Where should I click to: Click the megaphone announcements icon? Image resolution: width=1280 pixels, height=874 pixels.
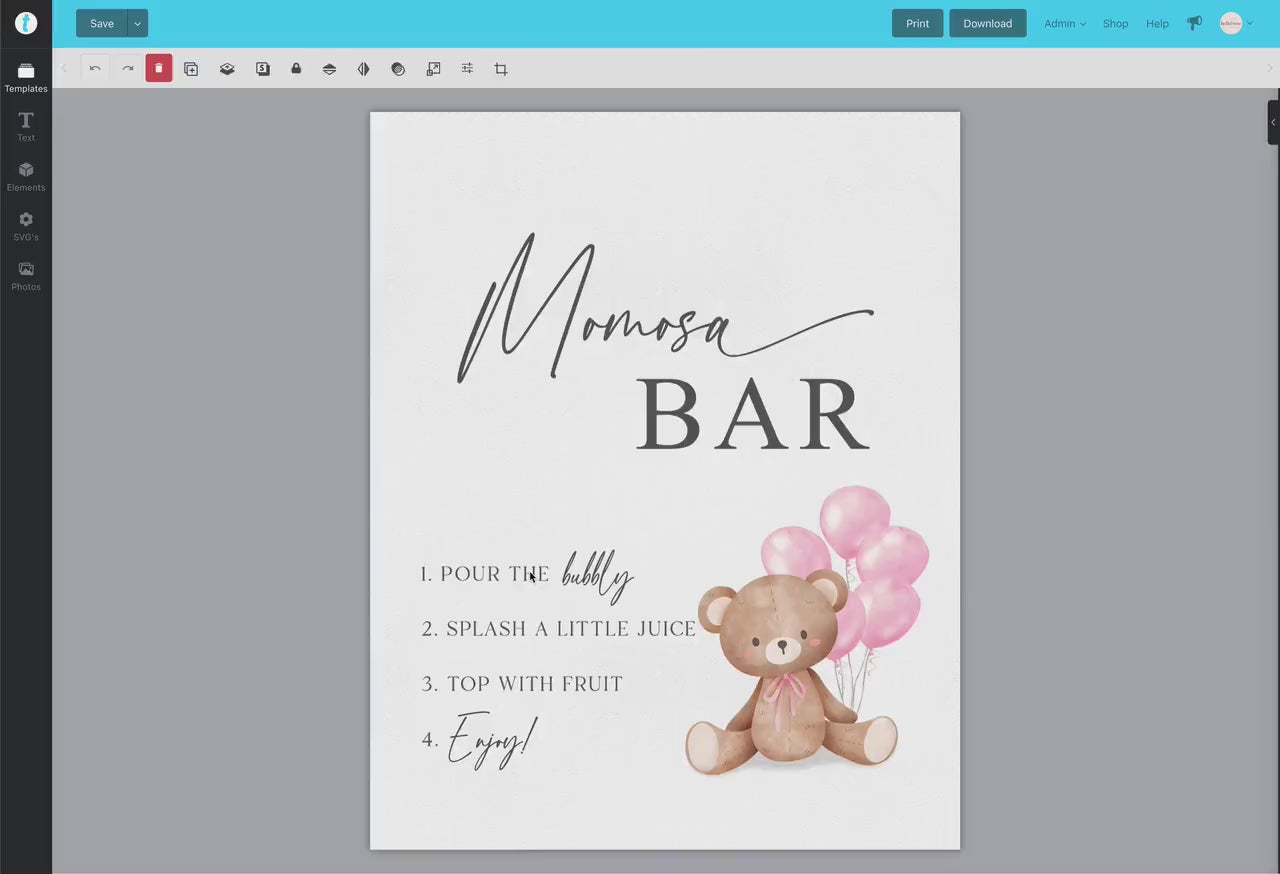click(x=1194, y=23)
